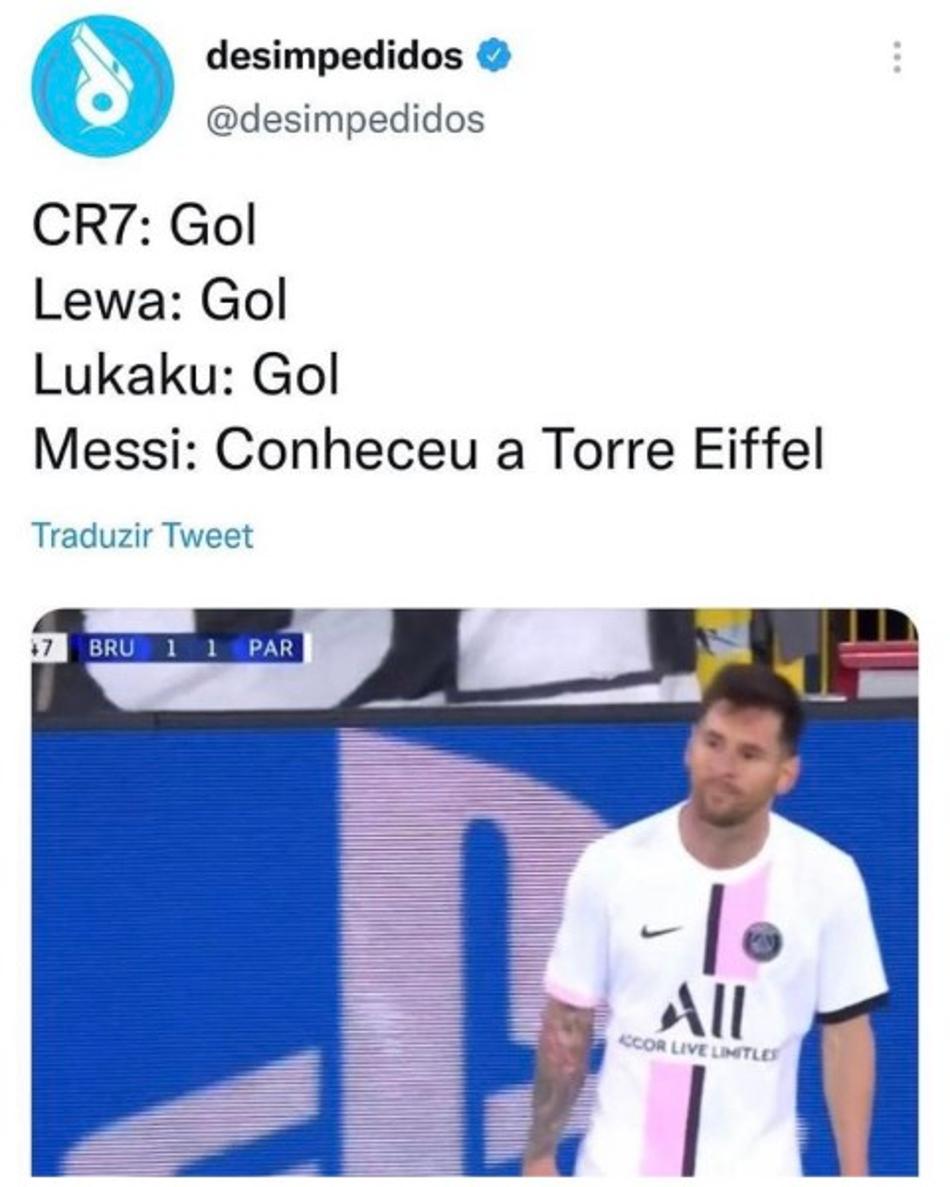This screenshot has height=1187, width=950.
Task: Click the PSG crest on the jersey
Action: (x=763, y=942)
